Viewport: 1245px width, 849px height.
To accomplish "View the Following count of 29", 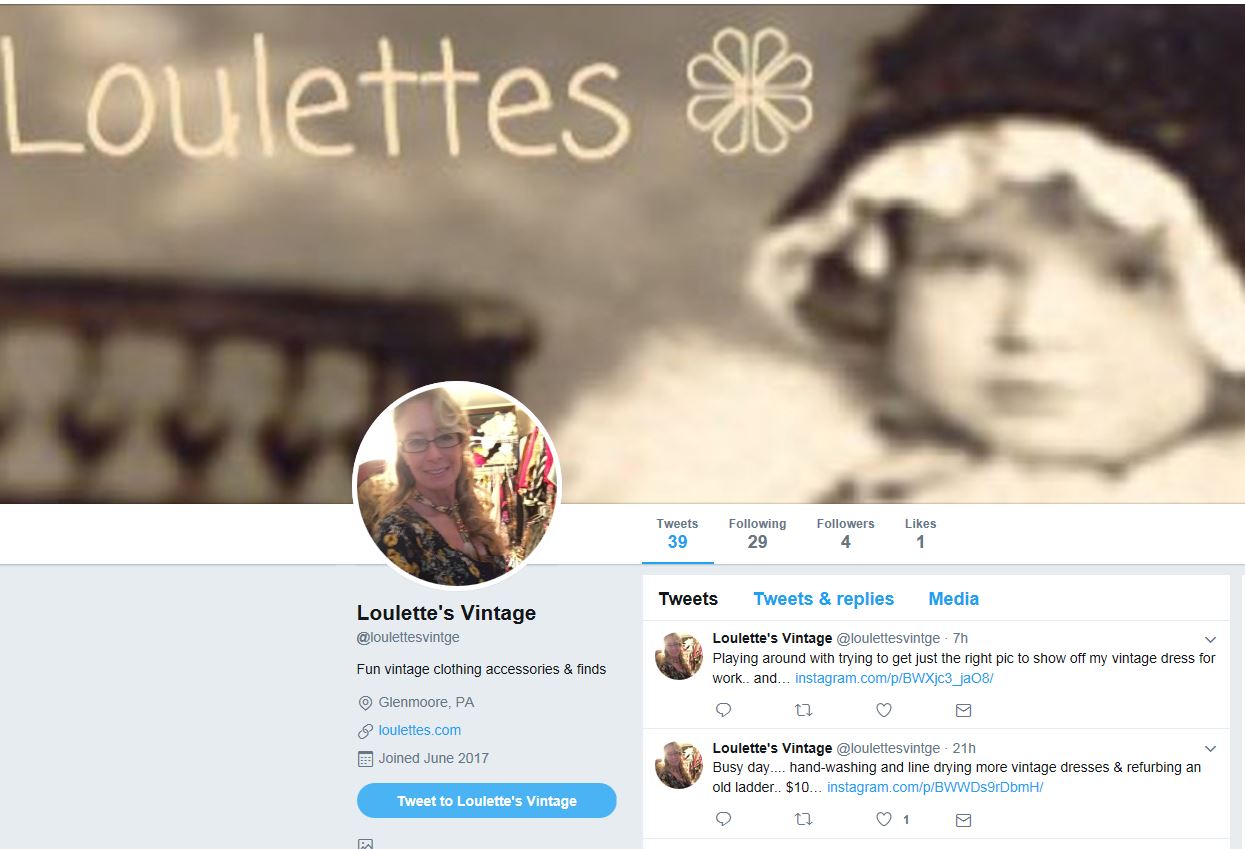I will click(757, 534).
